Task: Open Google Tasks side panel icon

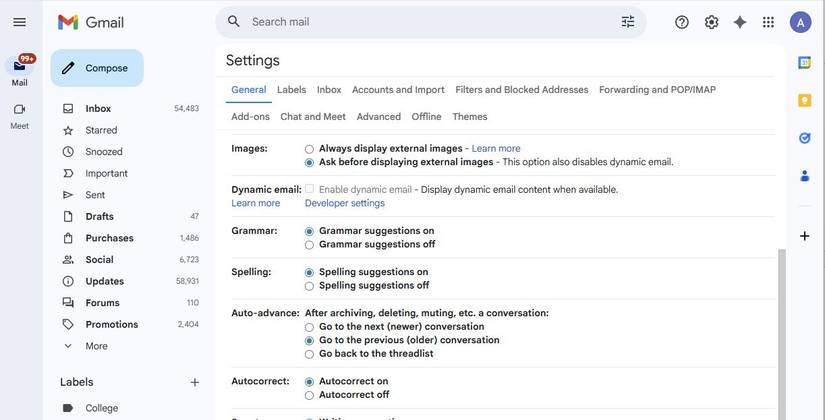Action: (x=804, y=138)
